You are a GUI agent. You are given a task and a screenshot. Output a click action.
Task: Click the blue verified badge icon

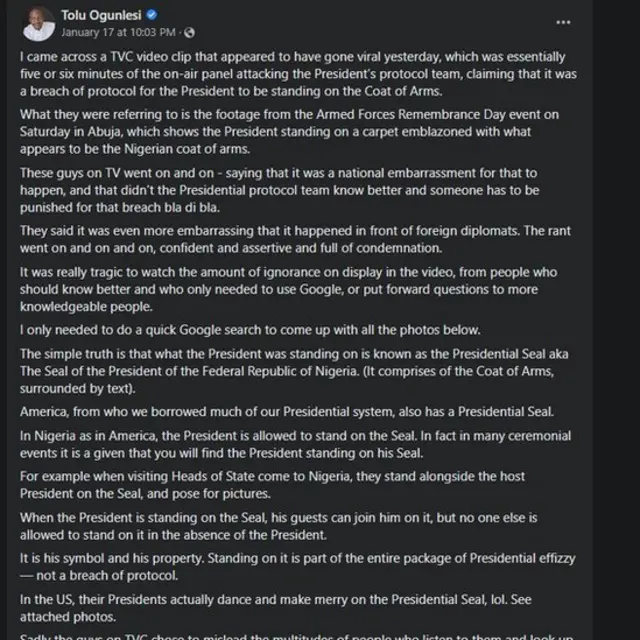151,15
